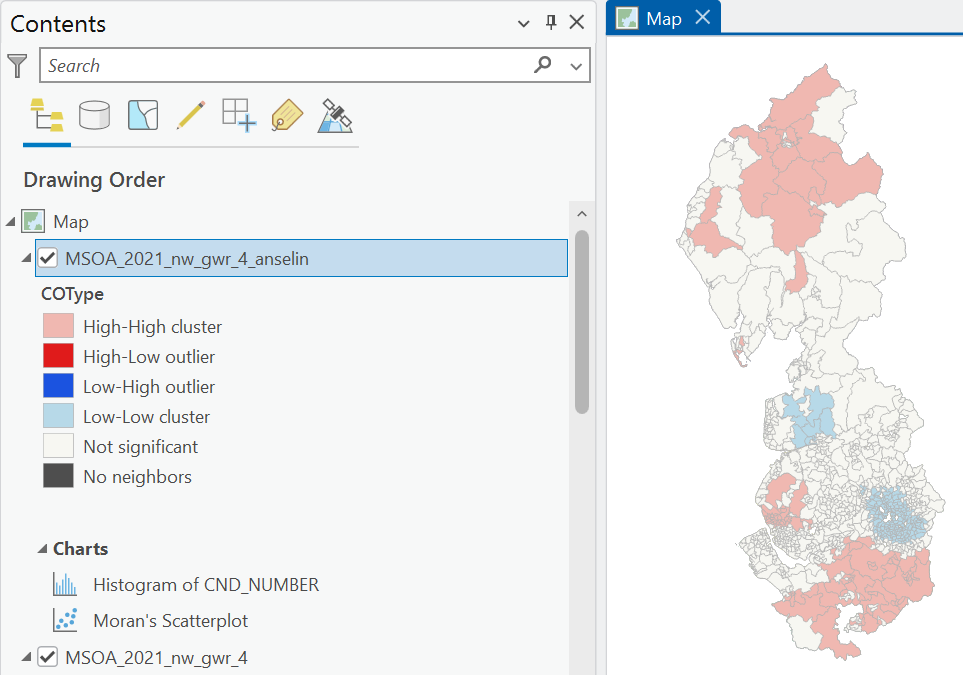The height and width of the screenshot is (675, 963).
Task: Select List By Drawing Order icon
Action: click(47, 115)
